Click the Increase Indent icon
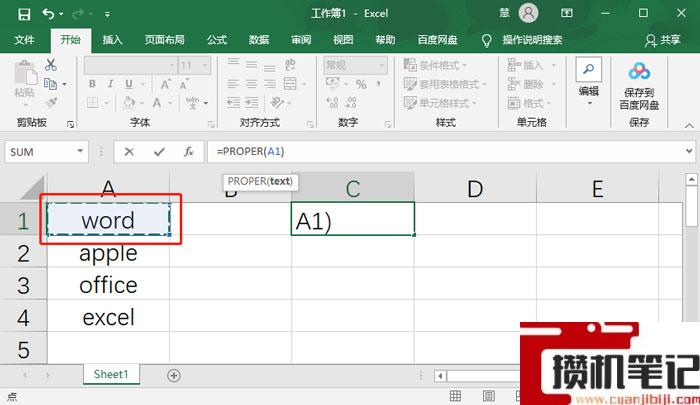Screen dimensions: 700x405 (251, 103)
